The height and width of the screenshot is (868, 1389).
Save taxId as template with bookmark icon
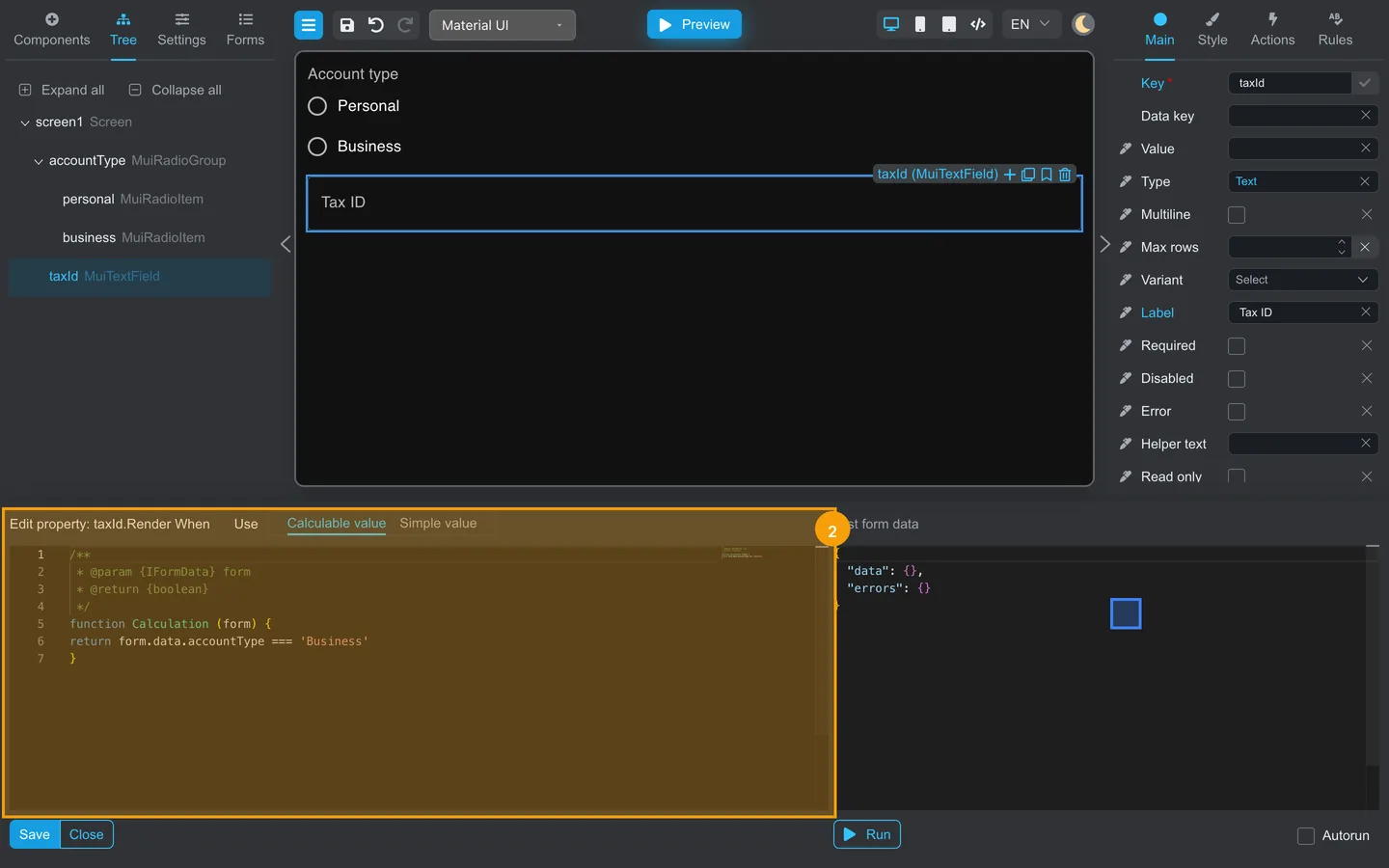point(1047,175)
